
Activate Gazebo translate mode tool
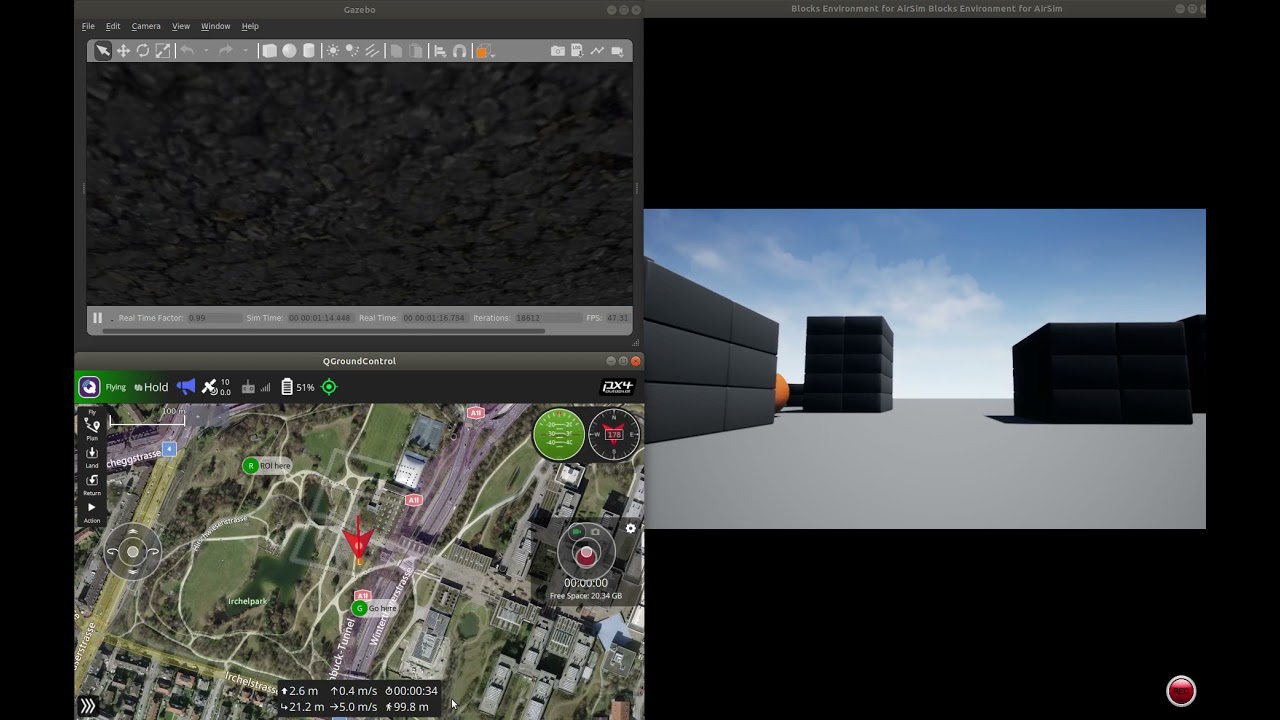(x=123, y=51)
